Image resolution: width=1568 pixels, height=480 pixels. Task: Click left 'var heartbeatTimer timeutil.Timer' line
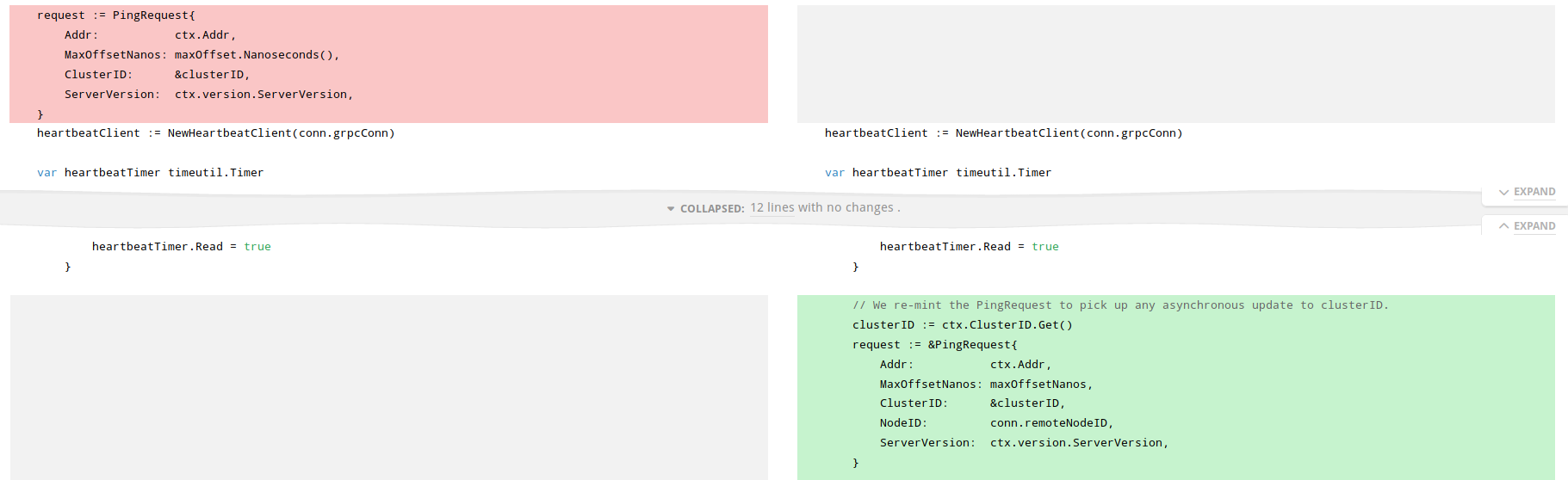150,173
